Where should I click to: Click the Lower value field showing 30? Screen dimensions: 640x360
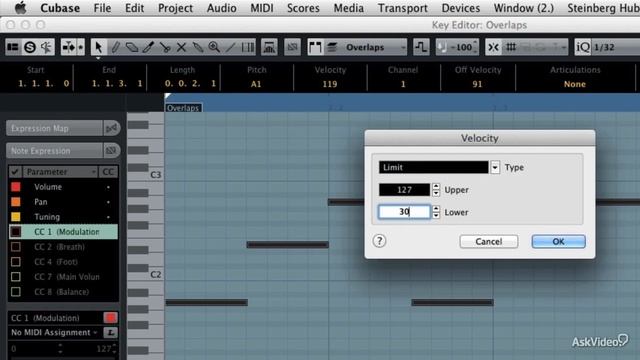pyautogui.click(x=404, y=212)
